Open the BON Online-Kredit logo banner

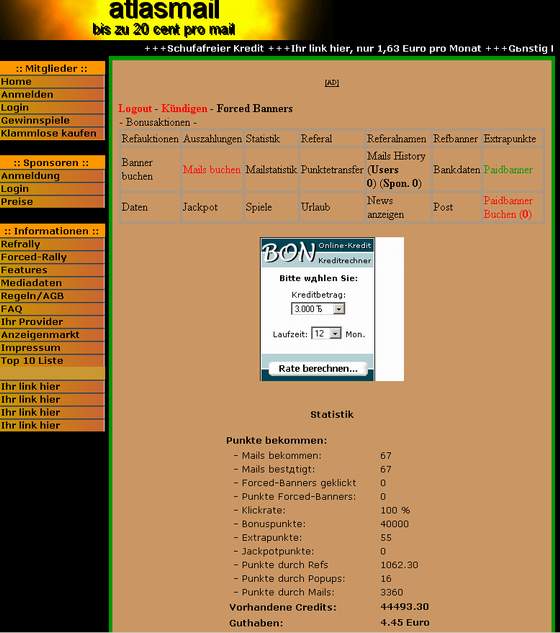[317, 253]
